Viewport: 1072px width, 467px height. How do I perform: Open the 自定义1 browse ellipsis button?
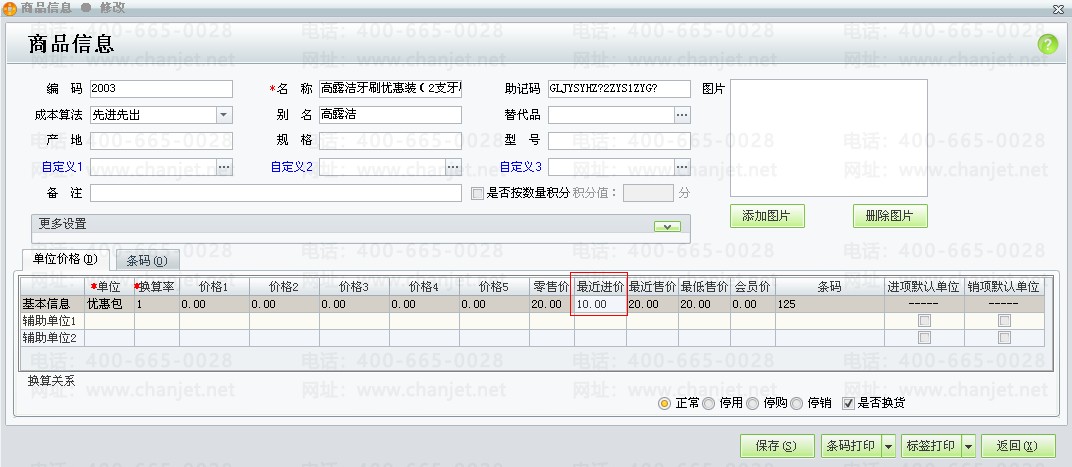[224, 166]
